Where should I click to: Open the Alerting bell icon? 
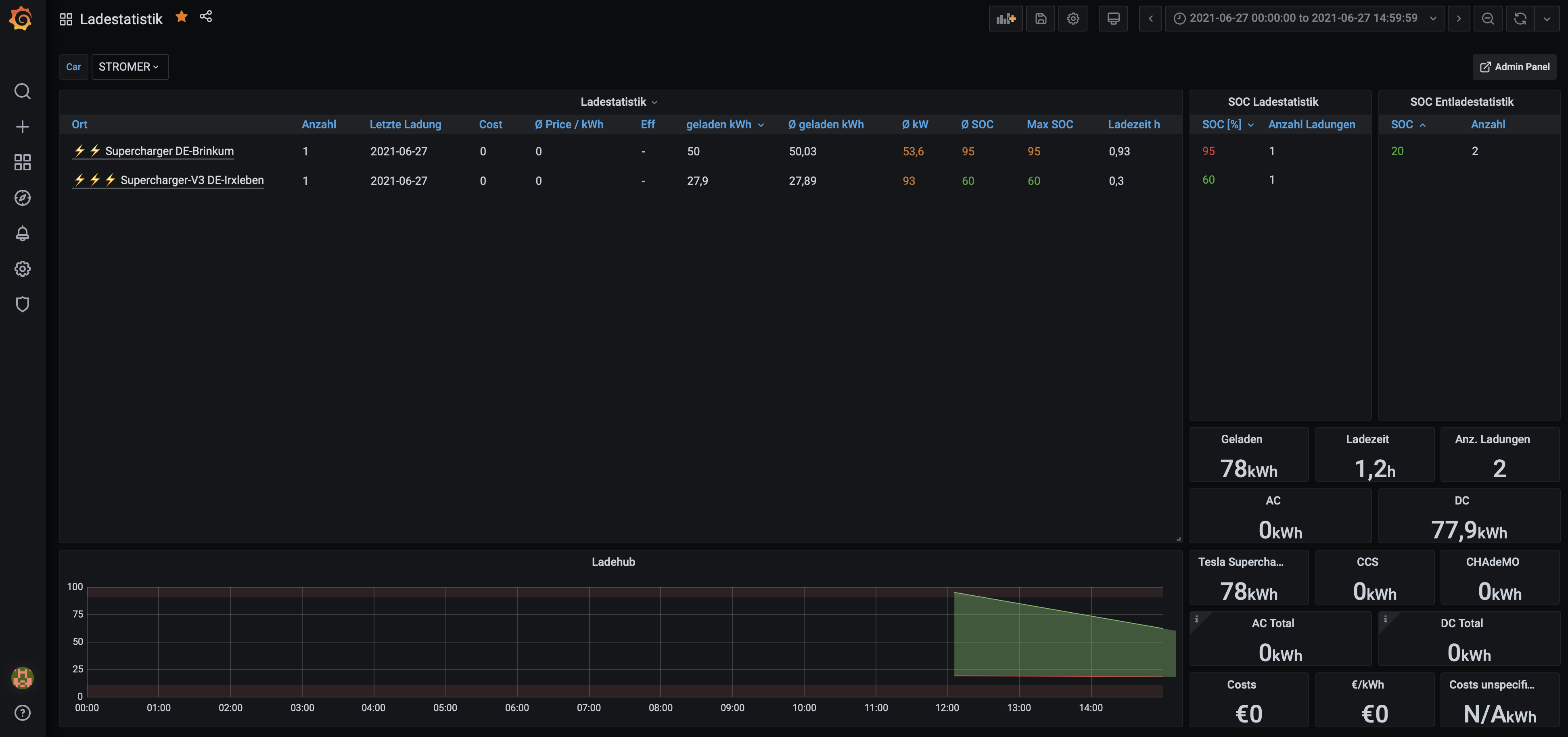click(23, 233)
